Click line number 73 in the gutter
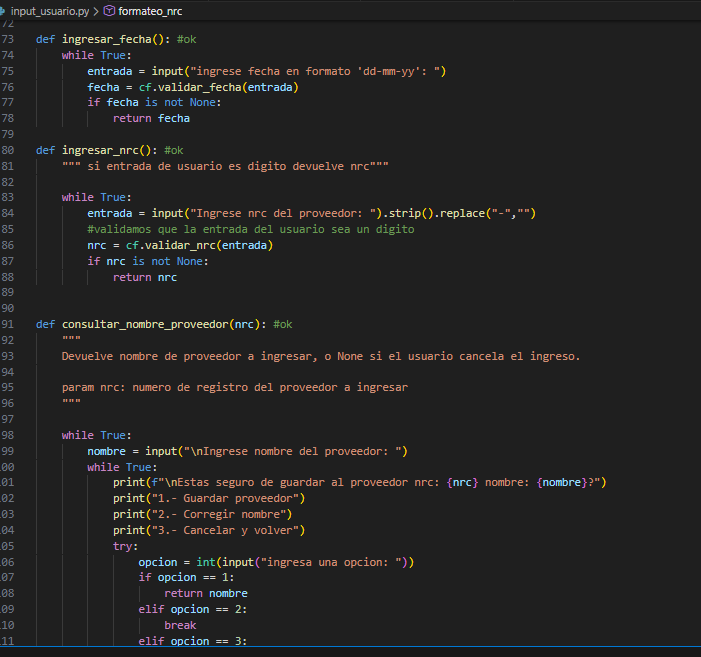Image resolution: width=701 pixels, height=657 pixels. (8, 39)
